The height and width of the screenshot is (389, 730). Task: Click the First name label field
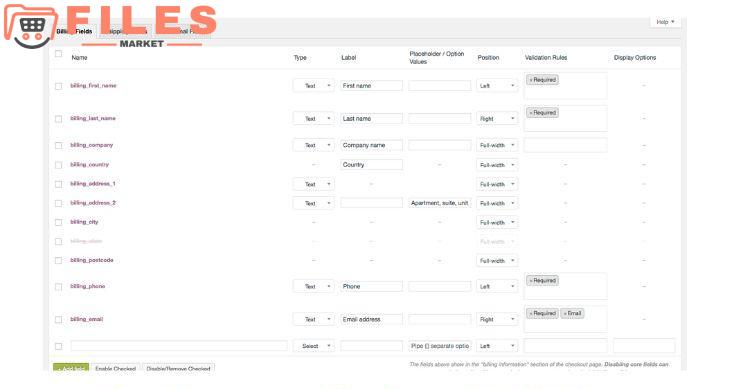371,86
